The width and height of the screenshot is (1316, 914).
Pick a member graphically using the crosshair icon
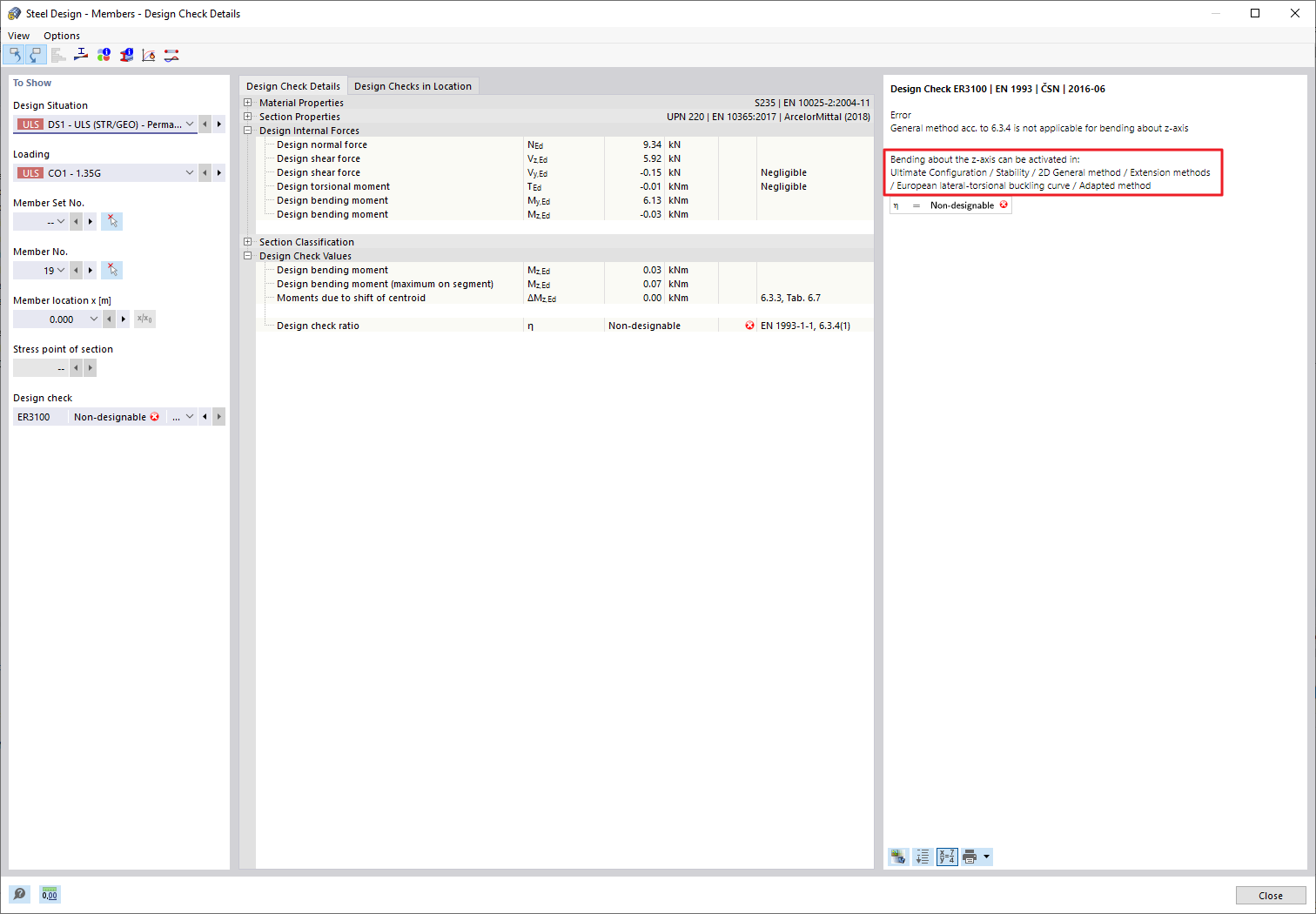pos(111,270)
